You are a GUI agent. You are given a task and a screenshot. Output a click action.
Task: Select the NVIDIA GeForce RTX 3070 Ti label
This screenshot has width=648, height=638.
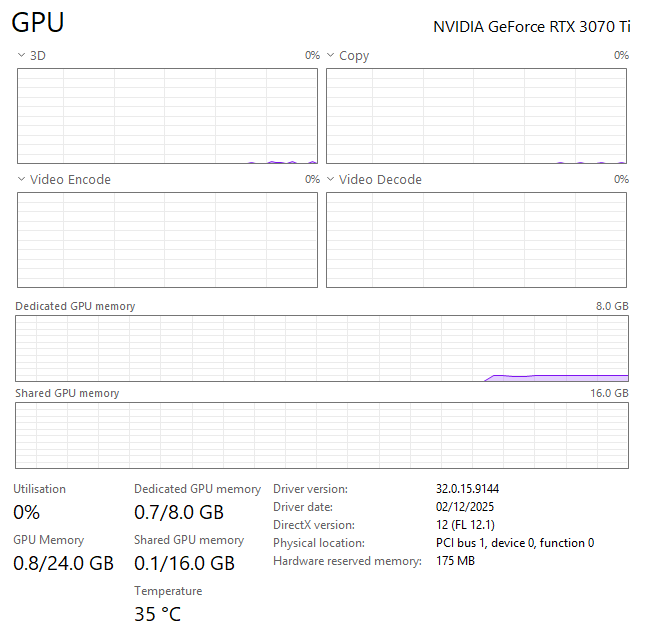tap(531, 27)
